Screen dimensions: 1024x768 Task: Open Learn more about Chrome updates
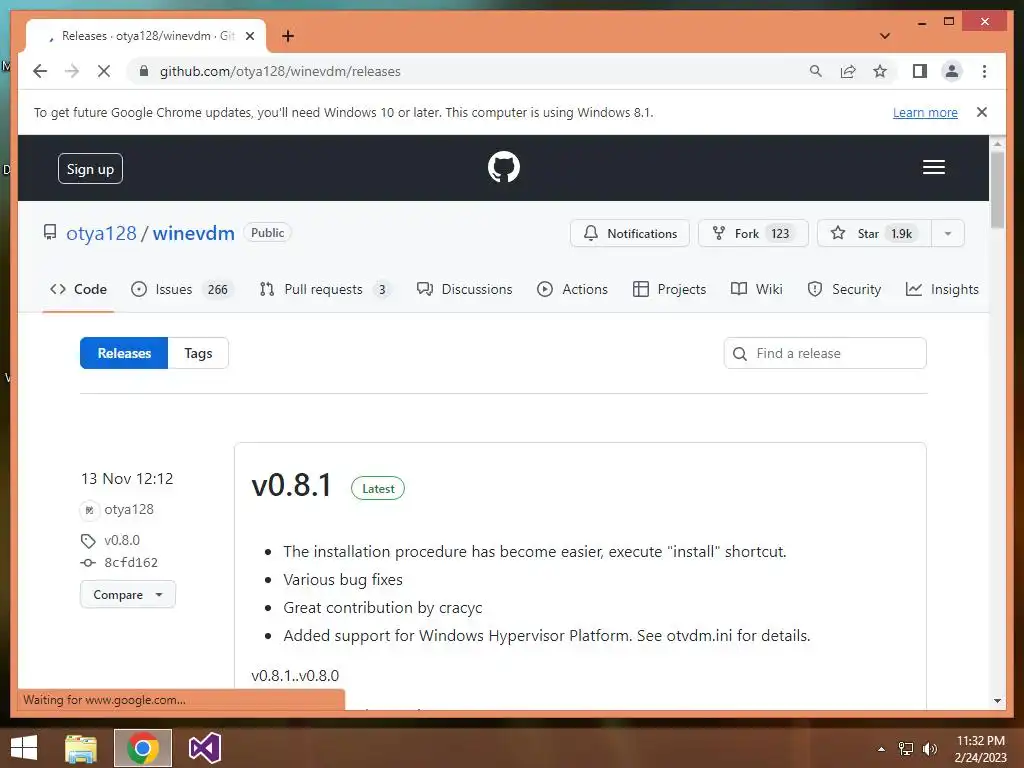pos(925,112)
